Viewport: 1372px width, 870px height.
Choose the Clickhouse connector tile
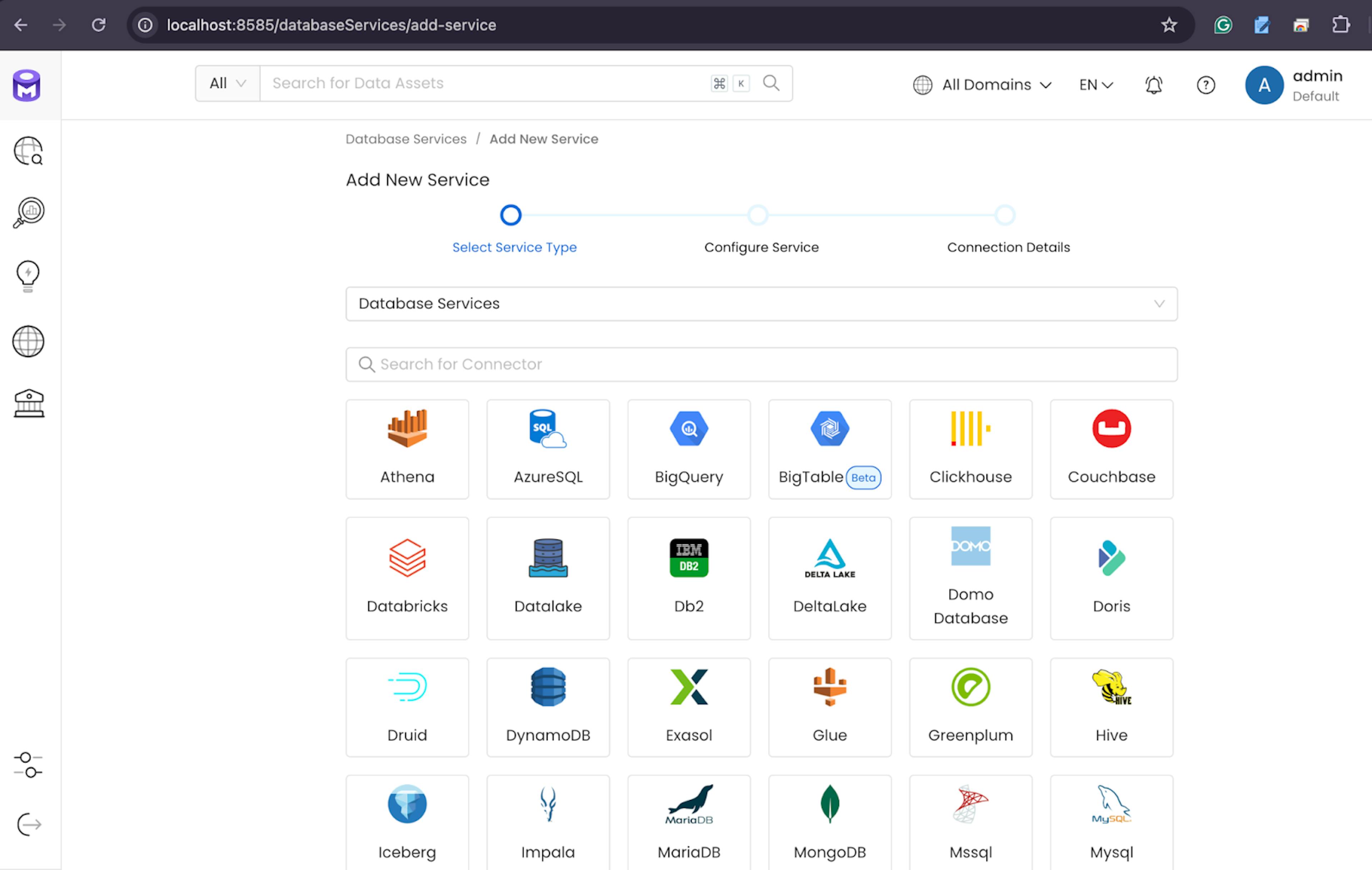click(x=970, y=449)
